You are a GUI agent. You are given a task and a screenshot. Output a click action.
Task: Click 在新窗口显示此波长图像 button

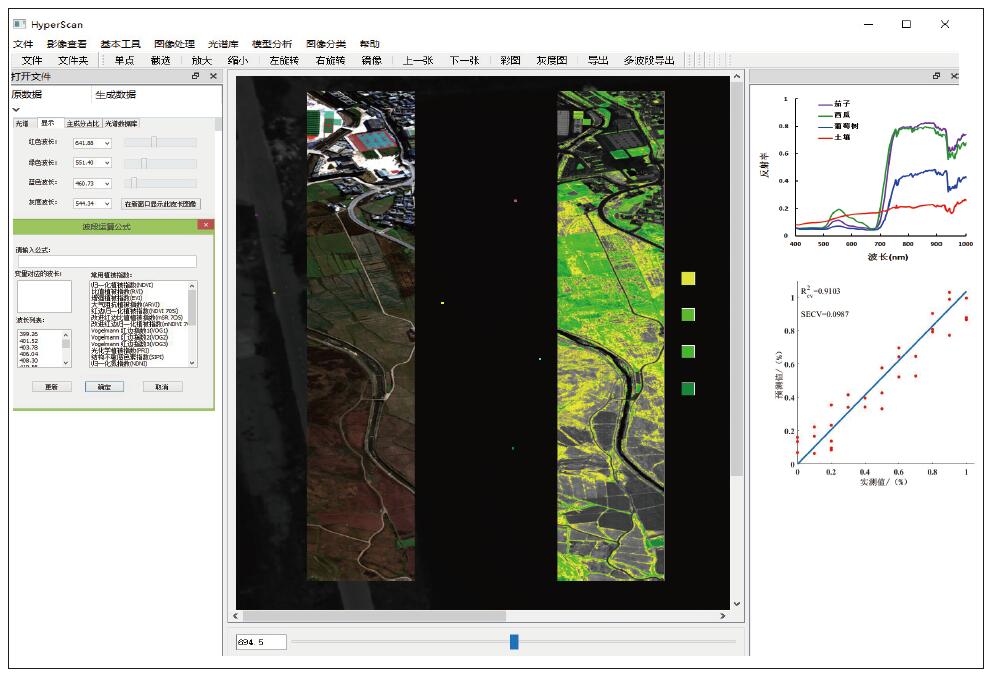coord(160,204)
